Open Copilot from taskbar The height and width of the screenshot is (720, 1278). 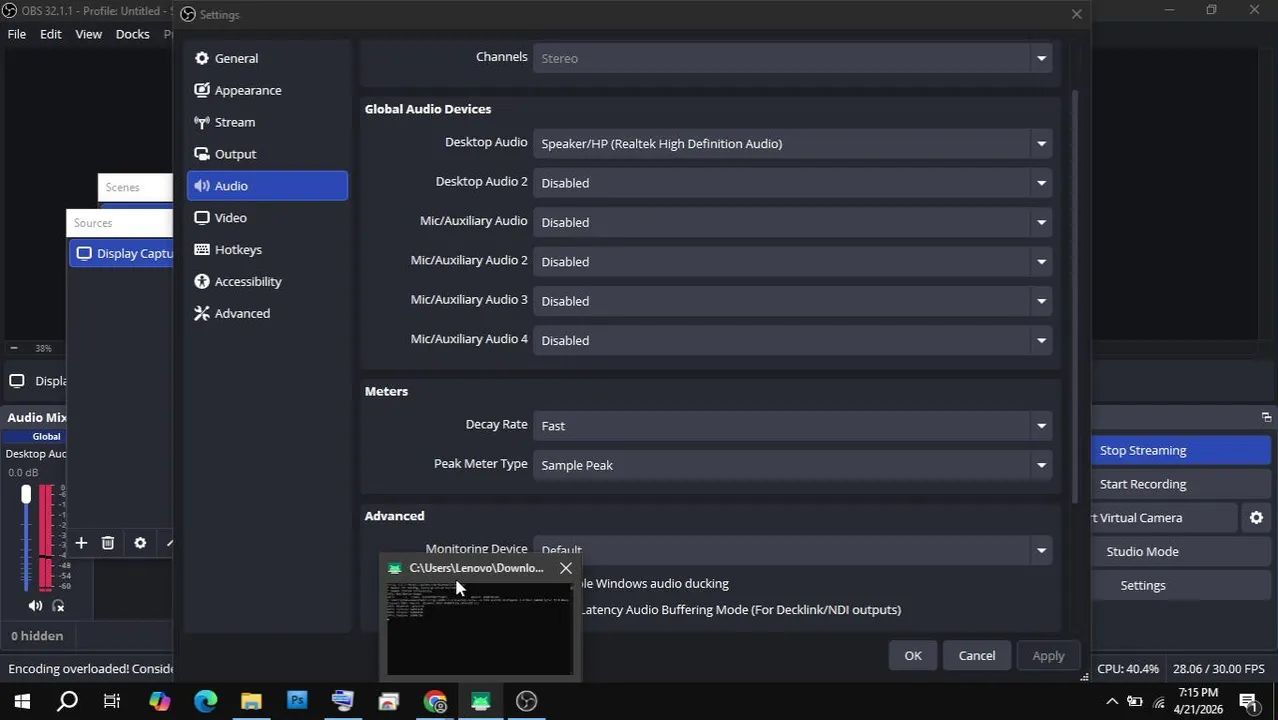click(159, 702)
